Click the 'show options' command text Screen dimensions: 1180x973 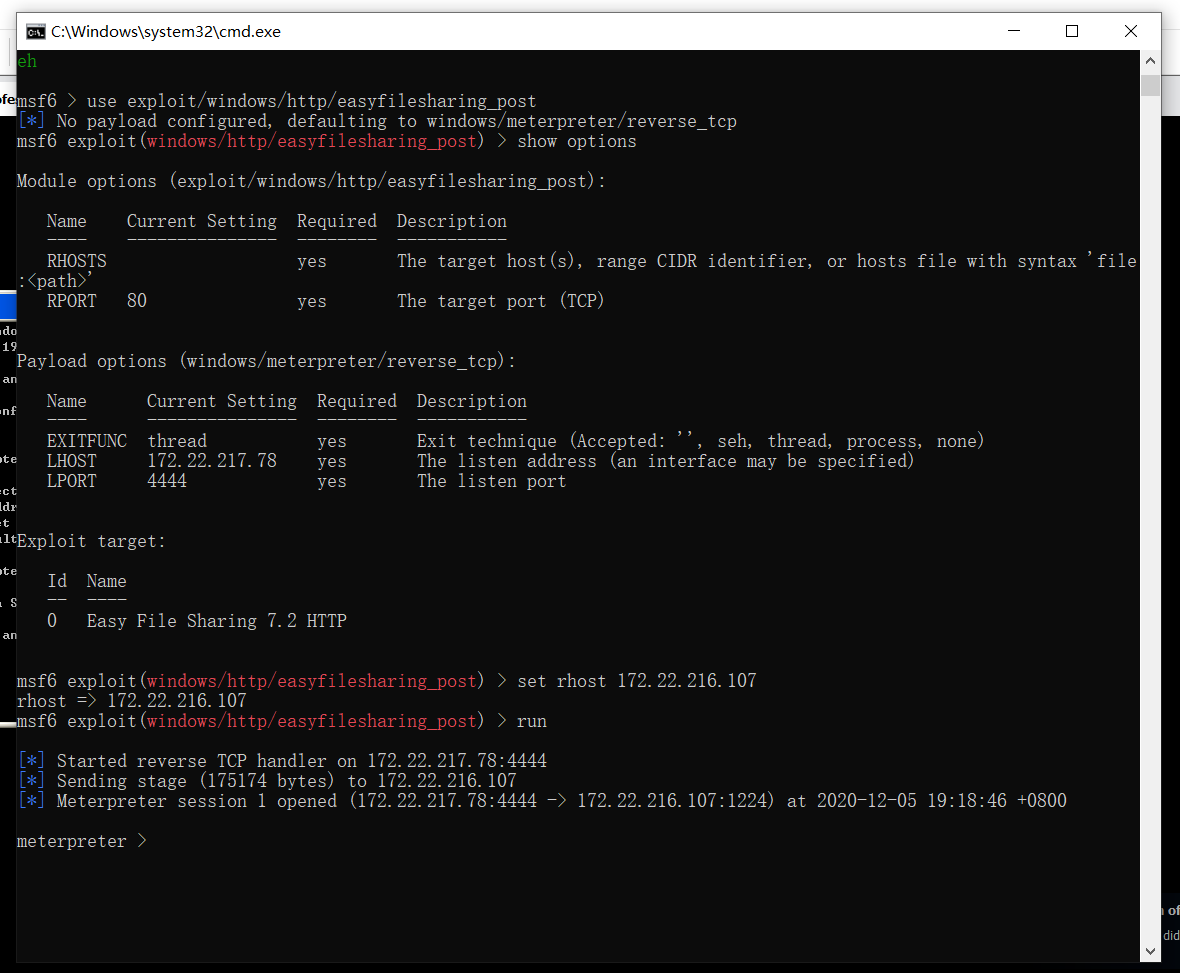(576, 141)
